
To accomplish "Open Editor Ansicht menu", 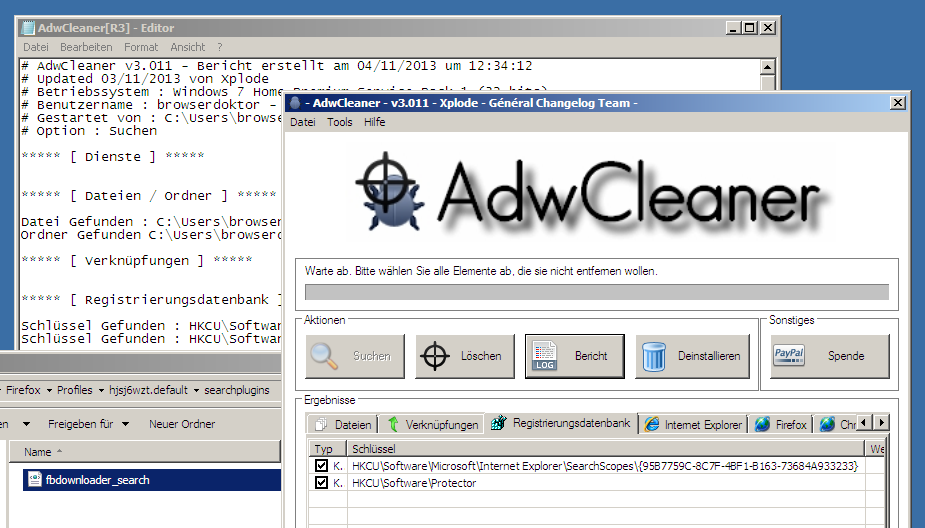I will (x=188, y=47).
